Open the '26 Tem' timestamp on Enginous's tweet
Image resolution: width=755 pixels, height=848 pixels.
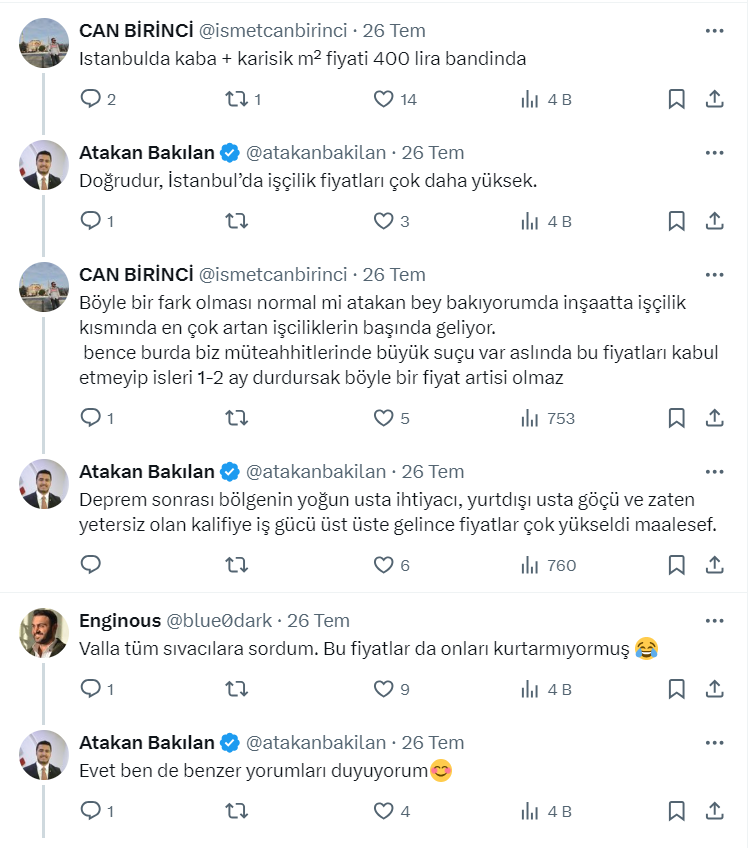[318, 621]
